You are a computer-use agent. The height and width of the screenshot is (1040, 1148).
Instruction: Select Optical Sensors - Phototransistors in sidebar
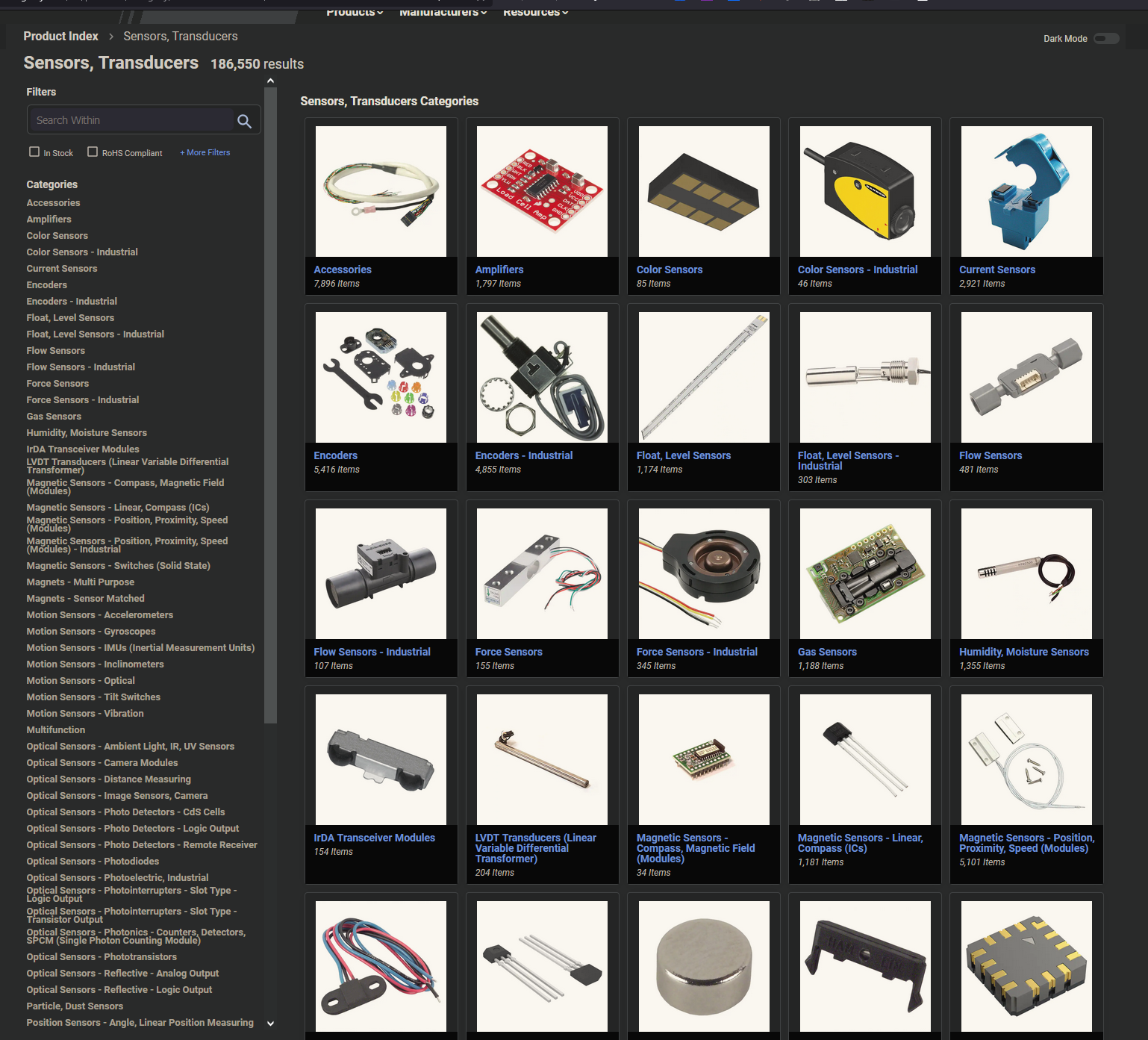tap(102, 957)
